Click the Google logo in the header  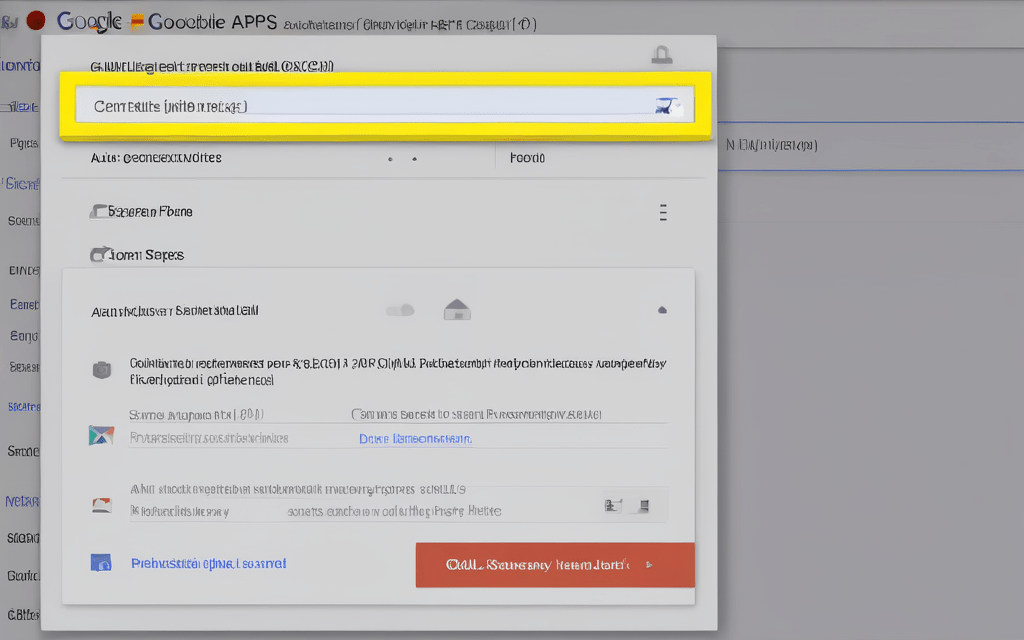[x=89, y=21]
